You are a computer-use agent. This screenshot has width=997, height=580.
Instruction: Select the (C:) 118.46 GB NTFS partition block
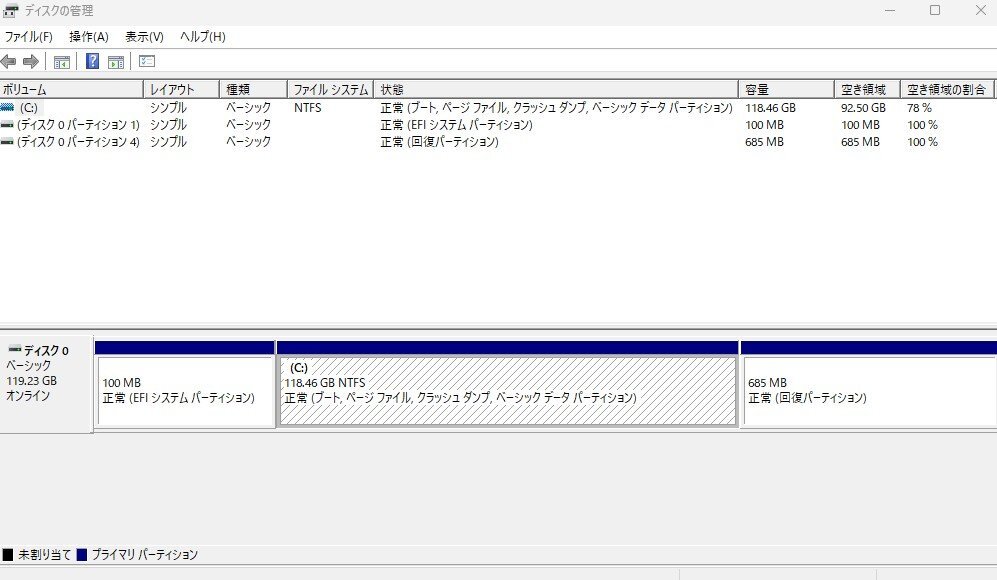coord(507,390)
